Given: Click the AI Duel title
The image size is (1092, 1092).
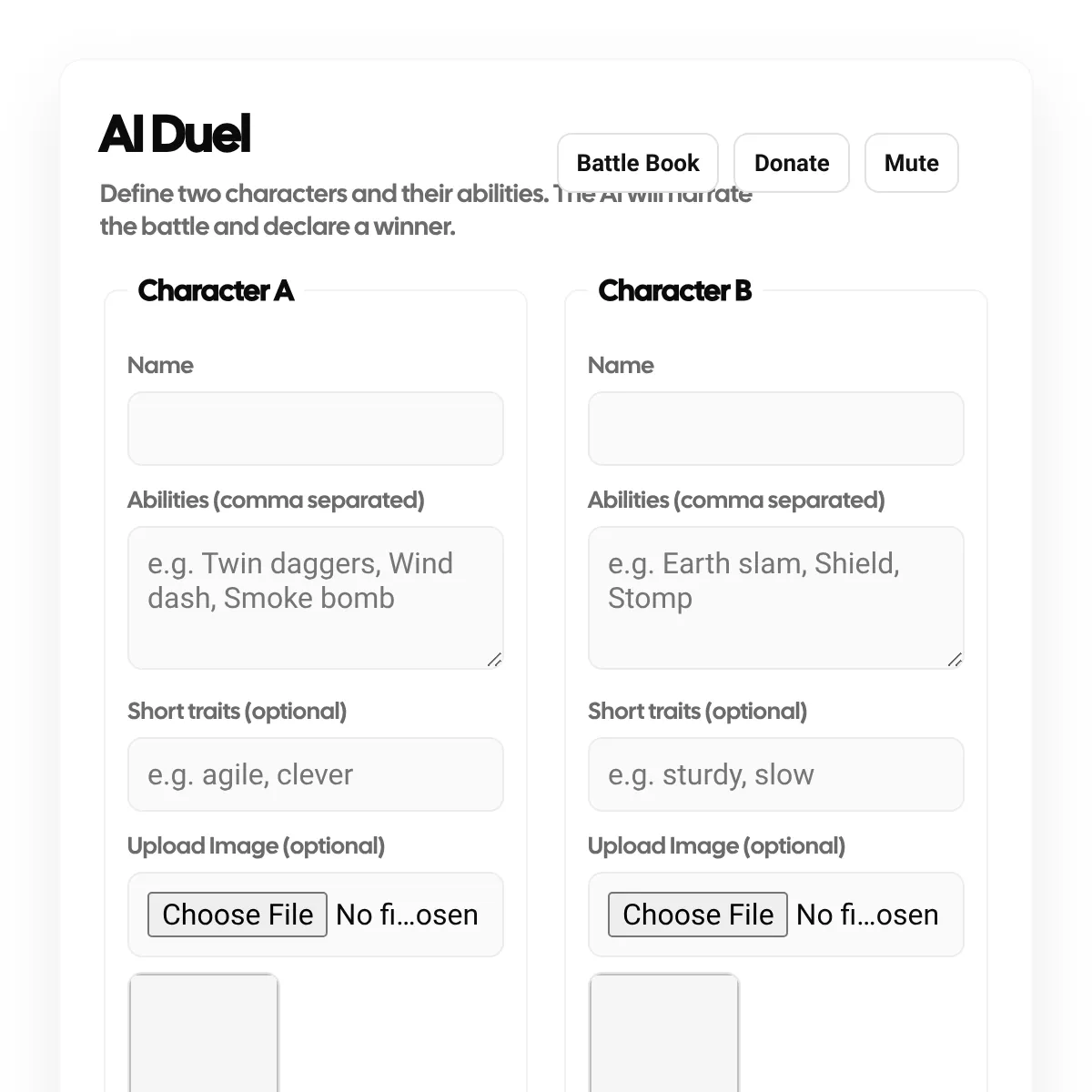Looking at the screenshot, I should point(175,135).
